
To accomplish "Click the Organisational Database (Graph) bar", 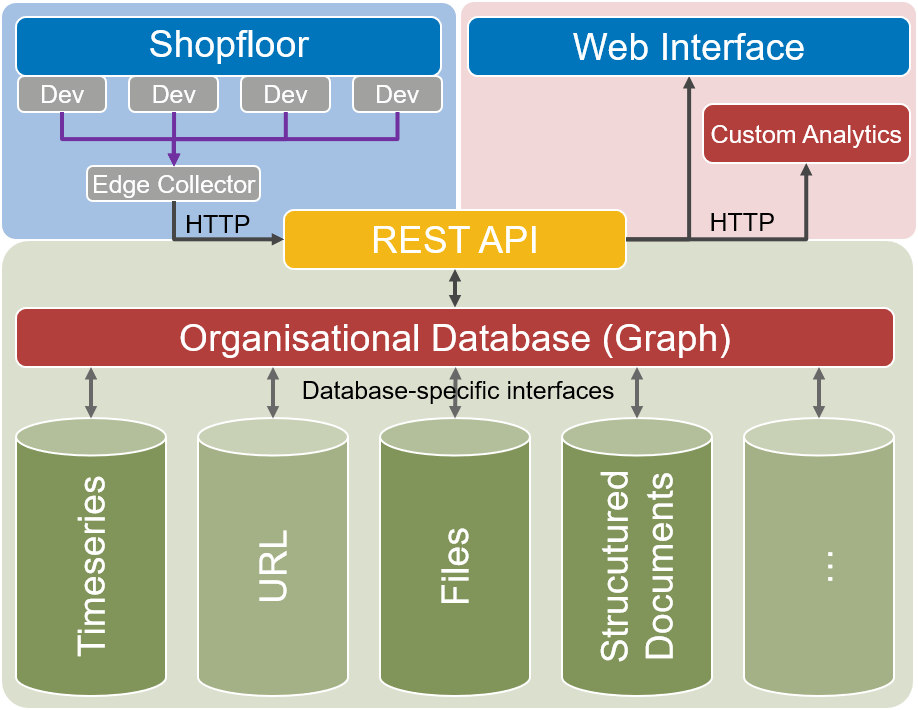I will tap(455, 338).
